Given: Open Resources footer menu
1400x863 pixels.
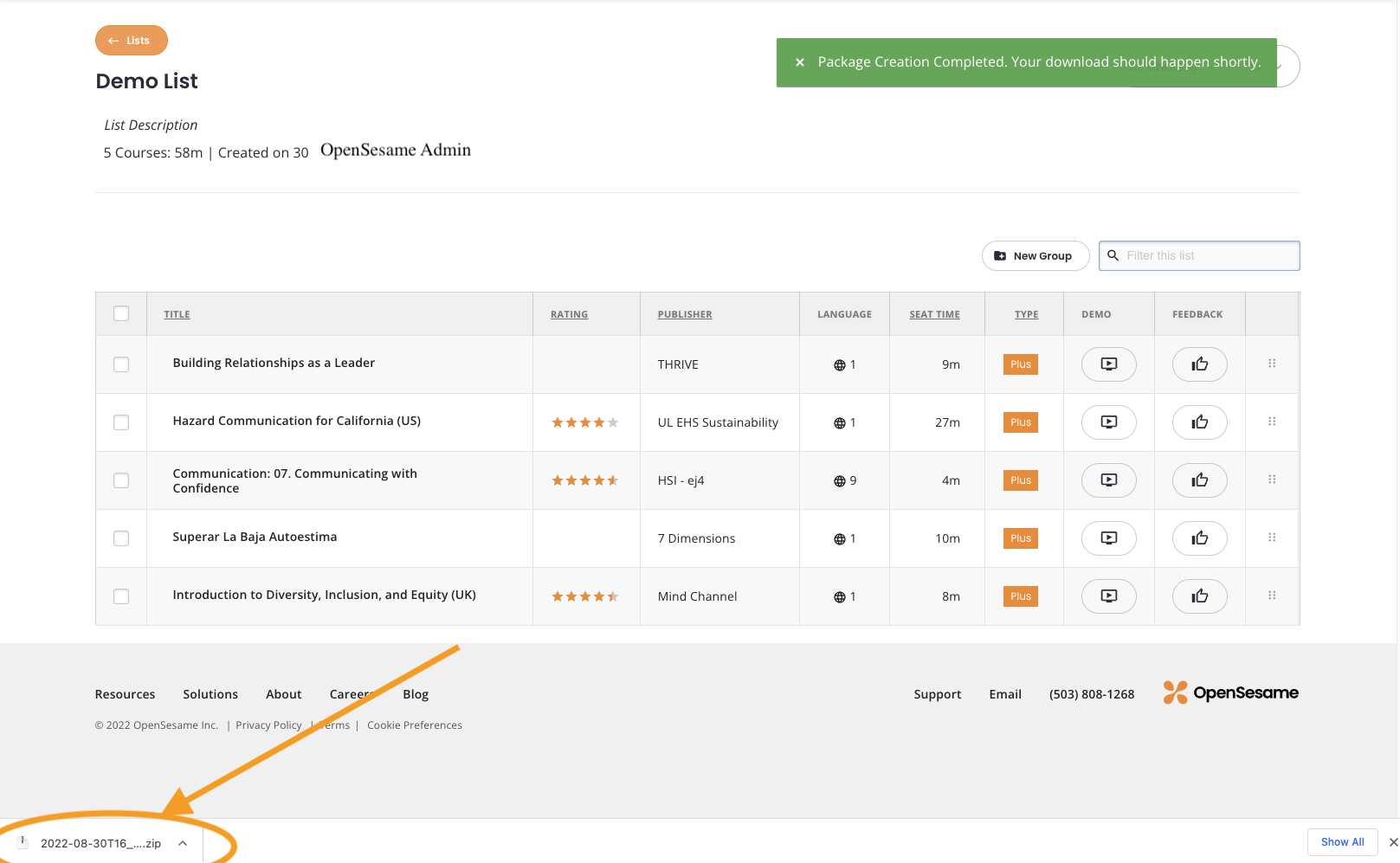Looking at the screenshot, I should (125, 694).
